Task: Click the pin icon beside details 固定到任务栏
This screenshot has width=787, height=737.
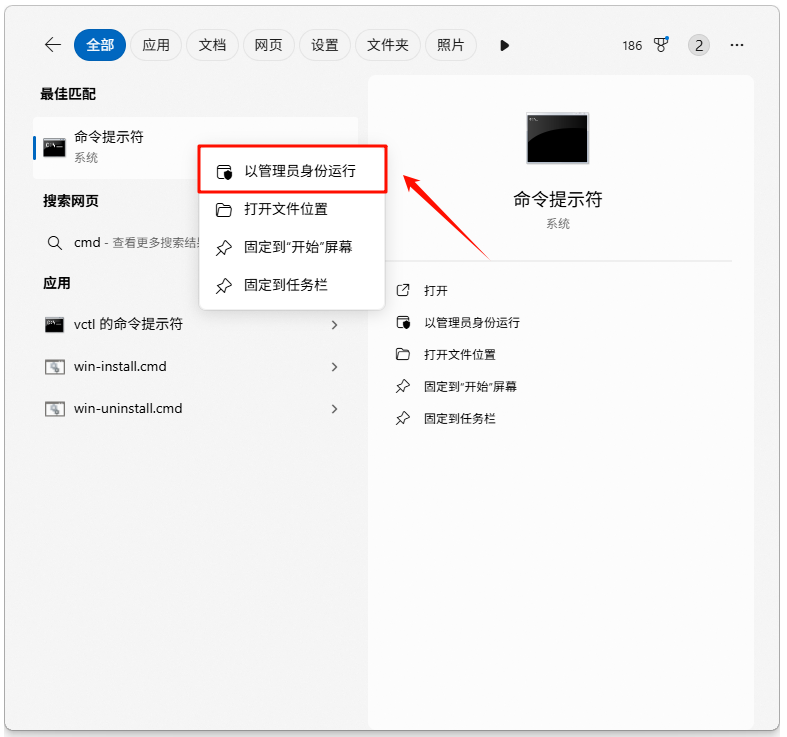Action: tap(403, 418)
